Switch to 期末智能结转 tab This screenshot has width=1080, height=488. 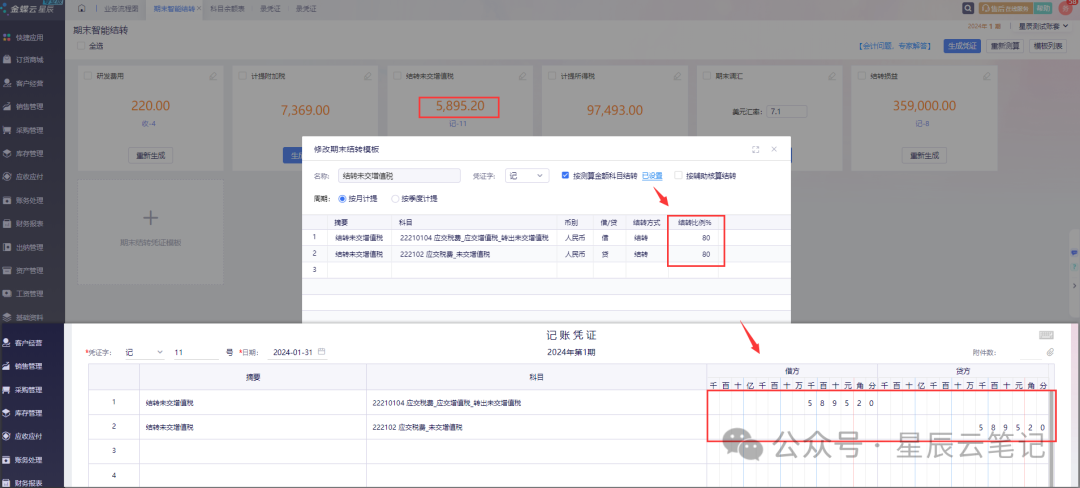pyautogui.click(x=174, y=9)
